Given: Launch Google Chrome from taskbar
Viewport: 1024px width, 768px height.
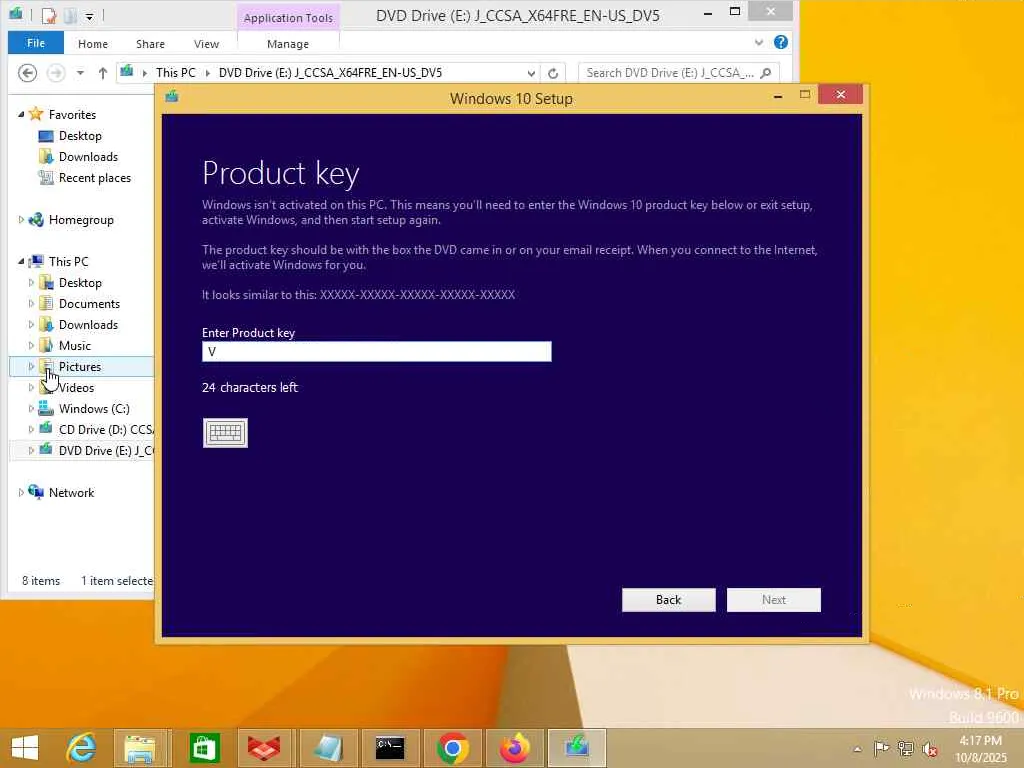Looking at the screenshot, I should coord(453,748).
